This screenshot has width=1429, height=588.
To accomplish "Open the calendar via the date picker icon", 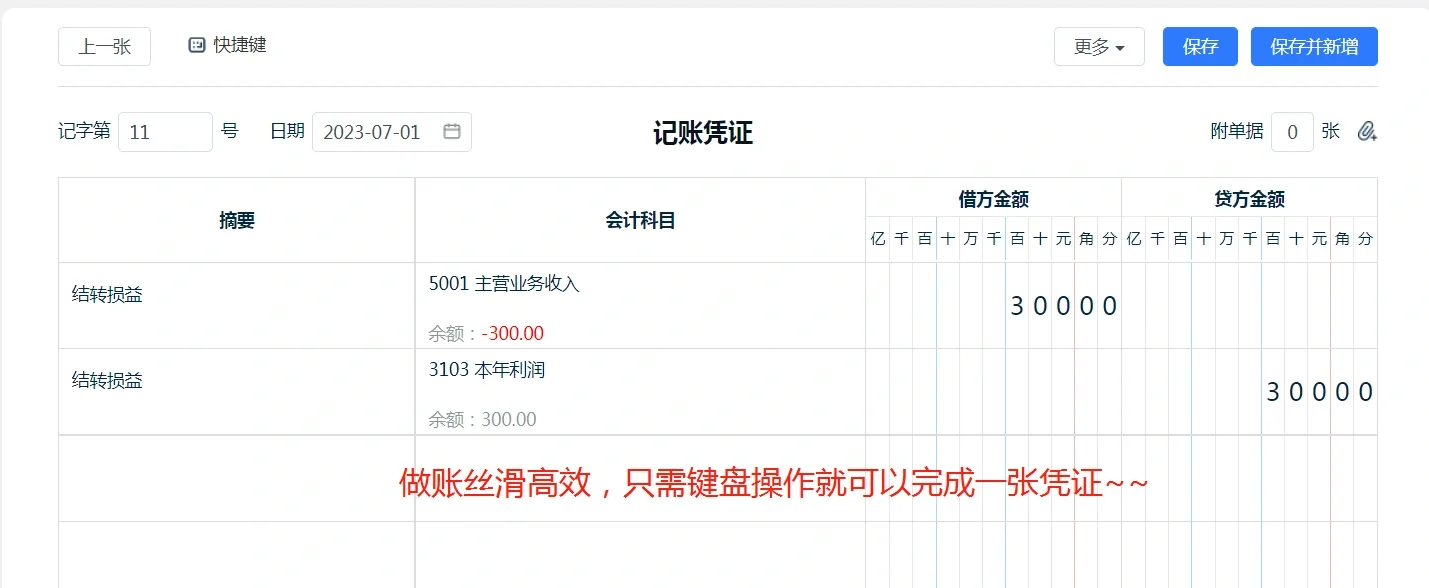I will coord(452,131).
